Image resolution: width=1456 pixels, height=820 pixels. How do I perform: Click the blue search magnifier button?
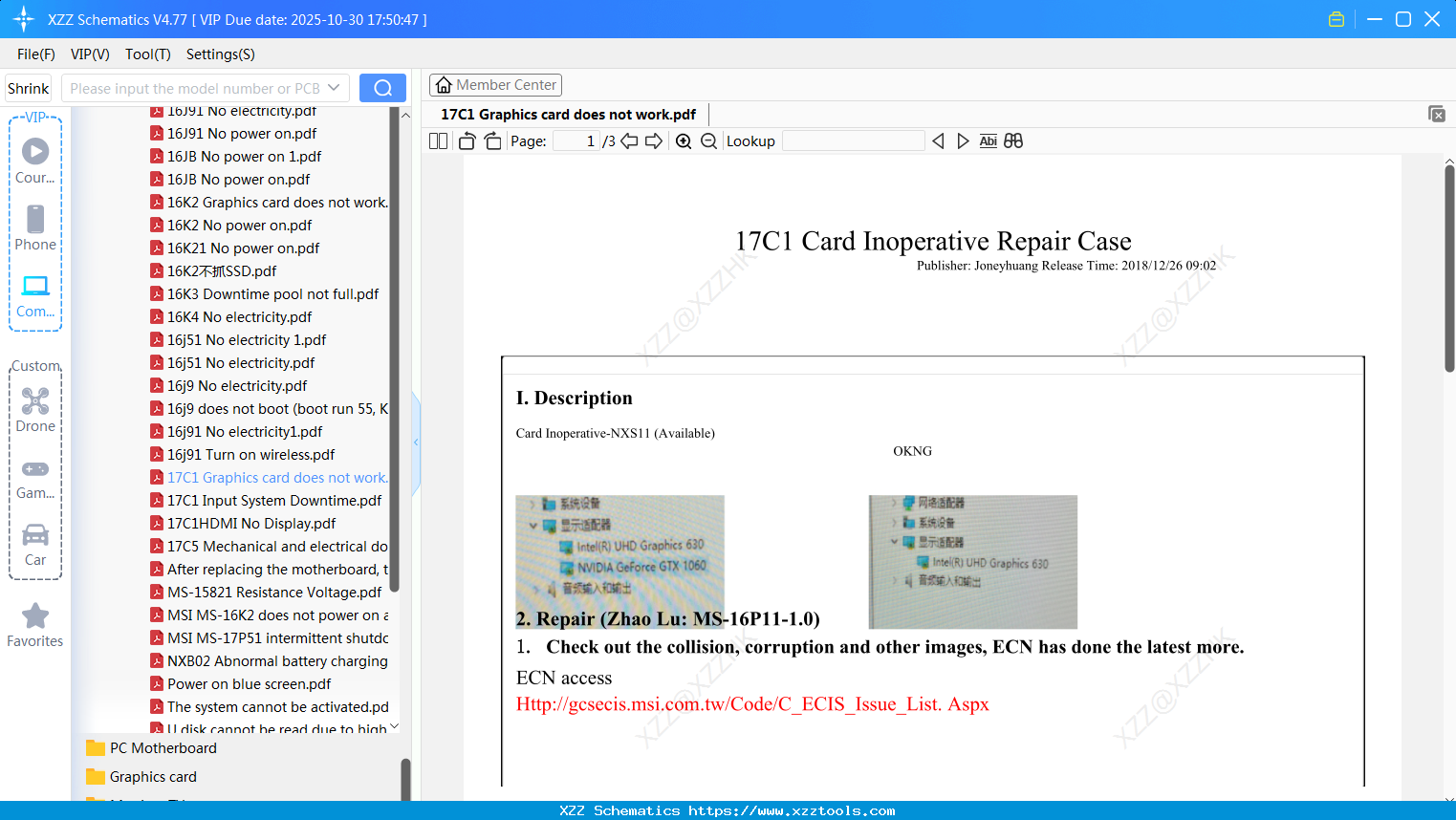382,88
